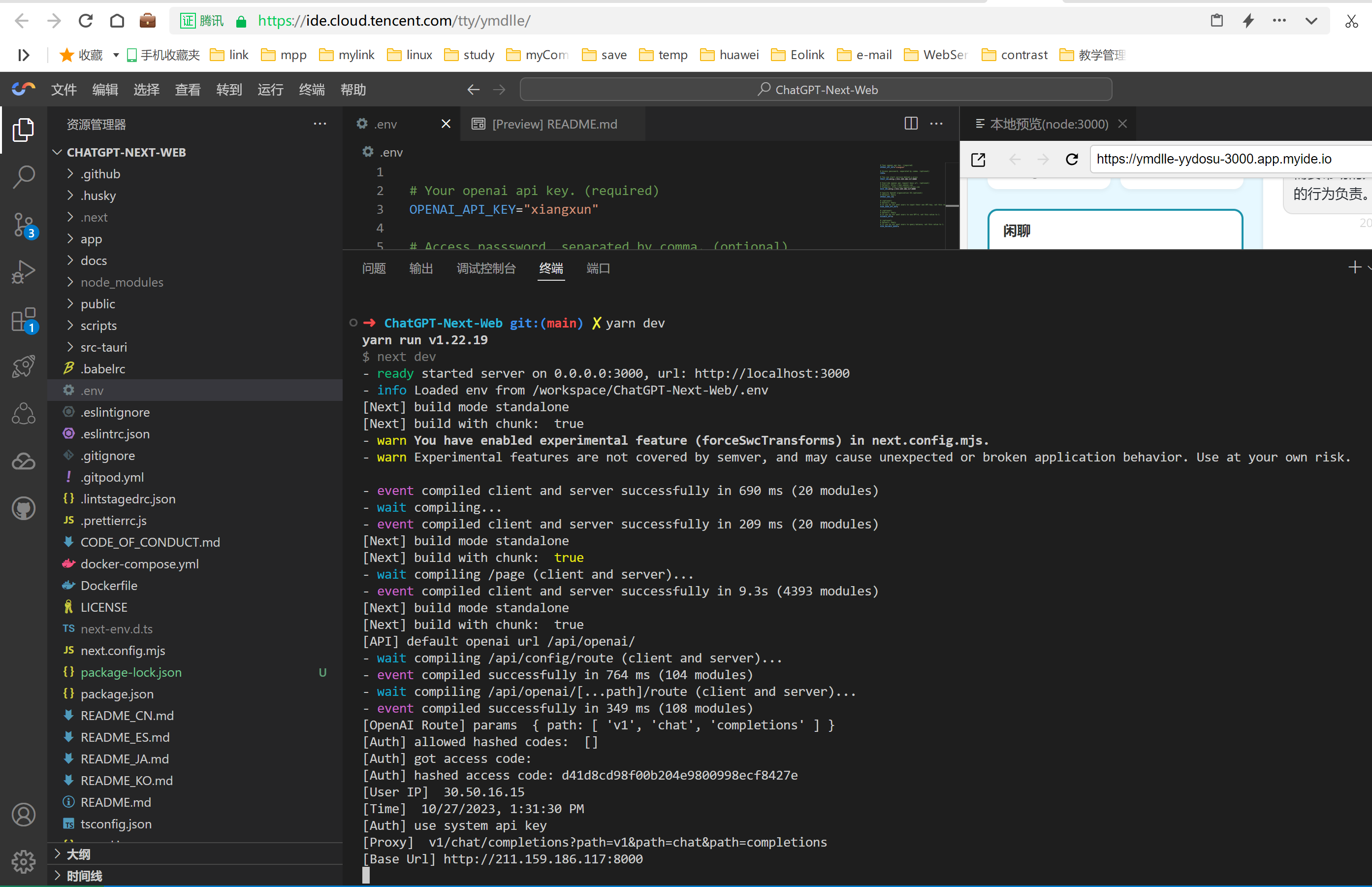Switch to the 输出 panel tab
1372x887 pixels.
421,268
